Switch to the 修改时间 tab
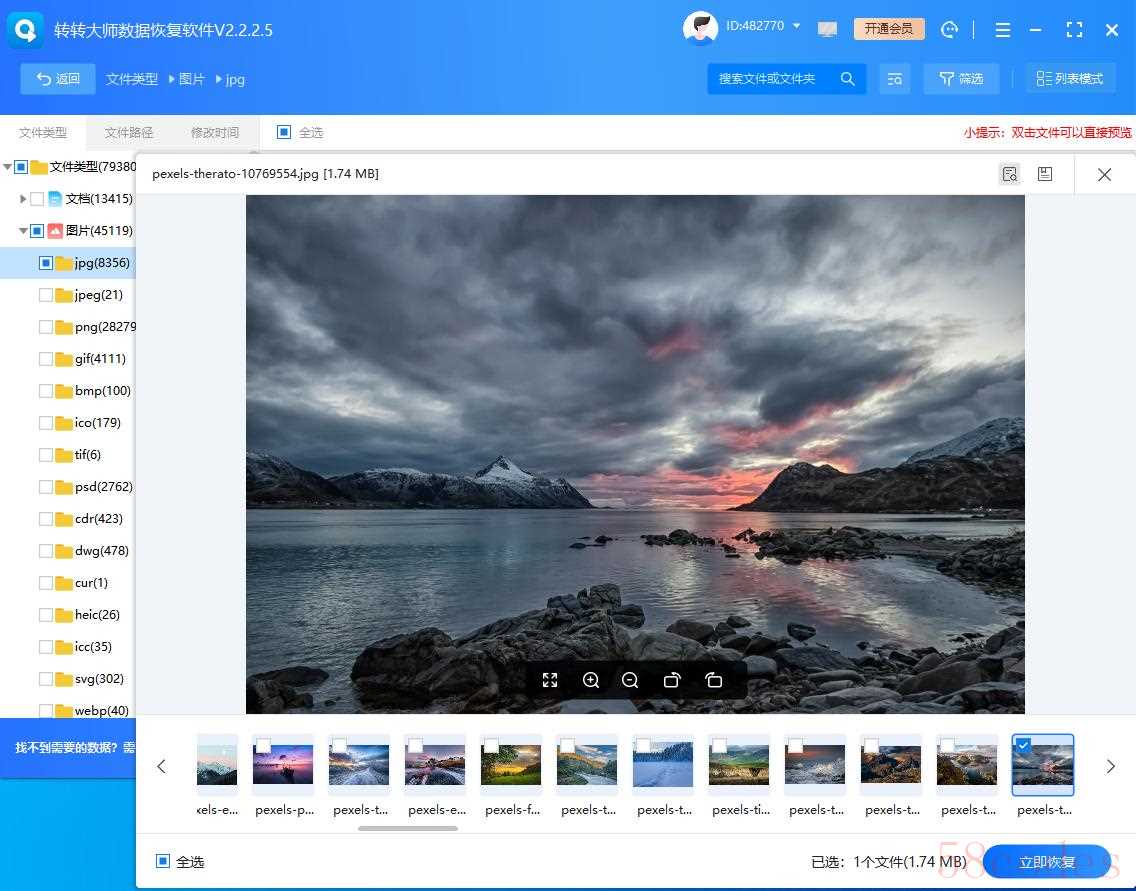 (x=215, y=132)
